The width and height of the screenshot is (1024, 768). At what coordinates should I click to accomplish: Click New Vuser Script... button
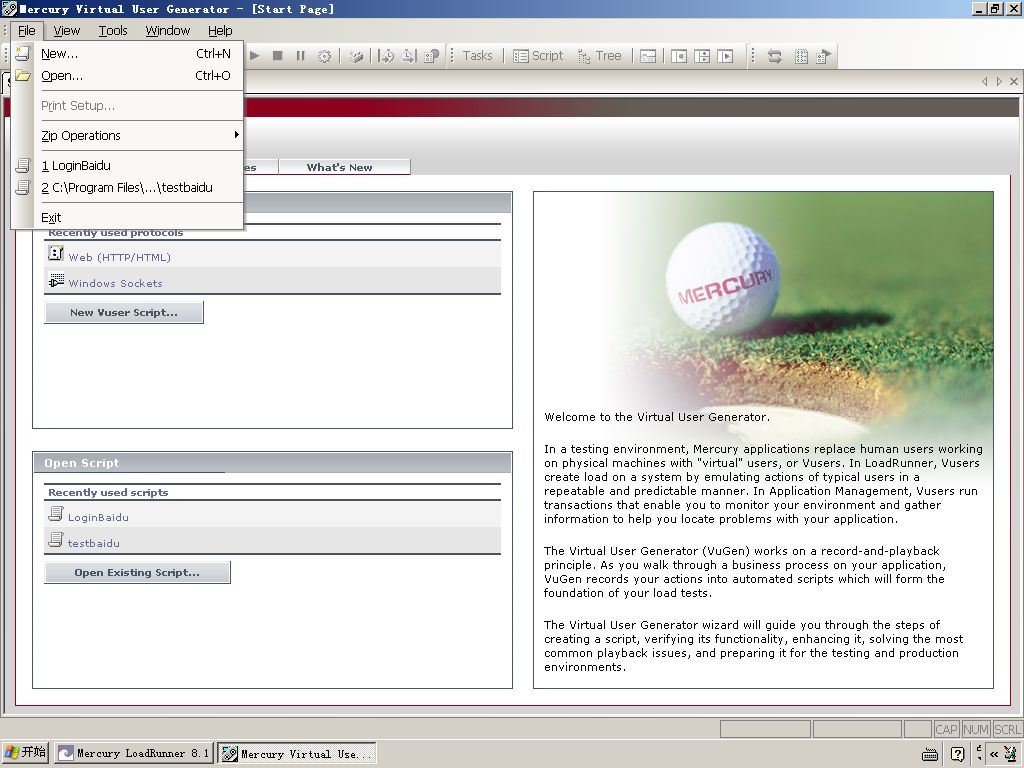(124, 312)
